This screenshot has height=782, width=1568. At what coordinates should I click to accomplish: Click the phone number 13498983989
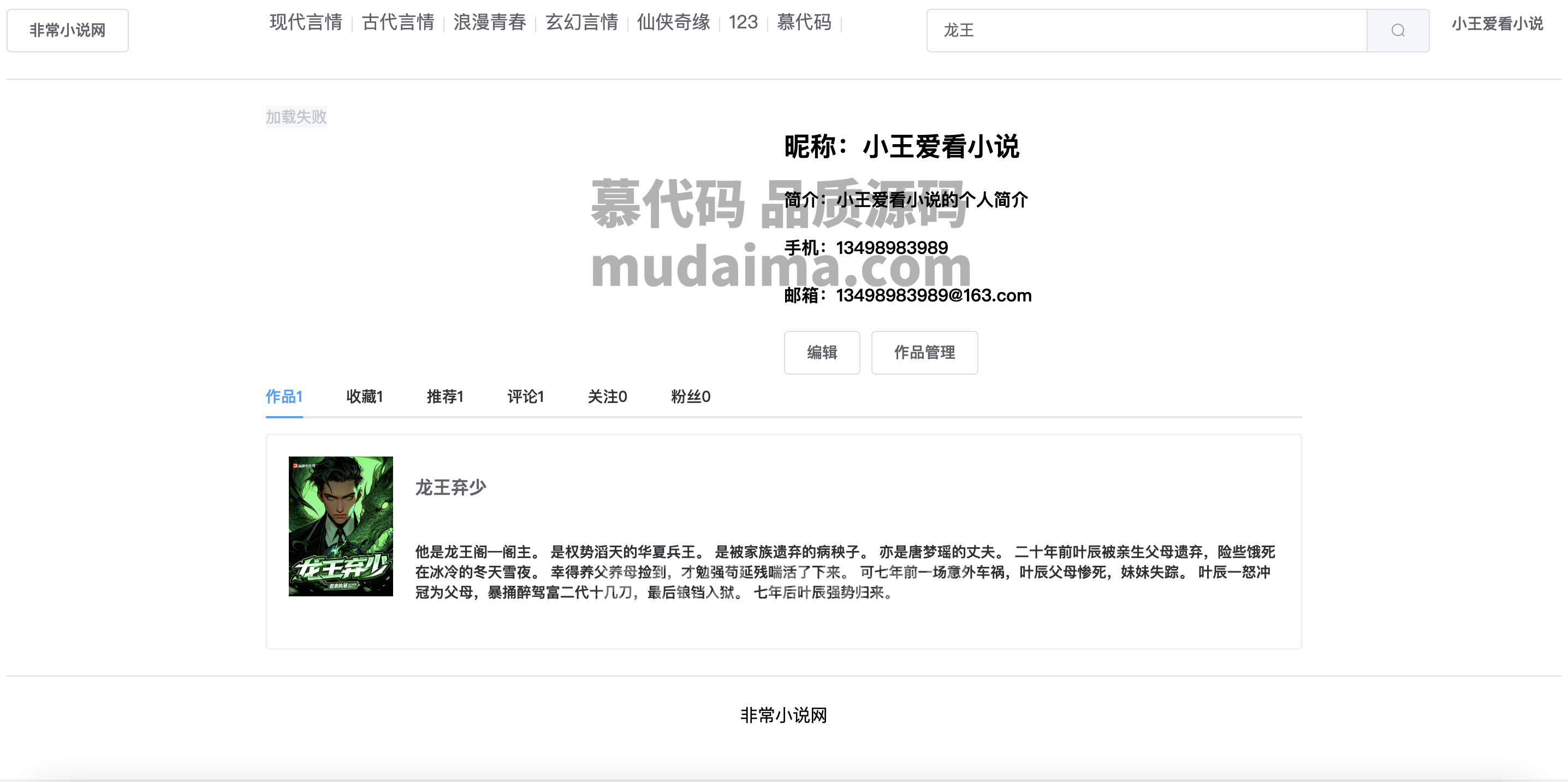click(892, 248)
